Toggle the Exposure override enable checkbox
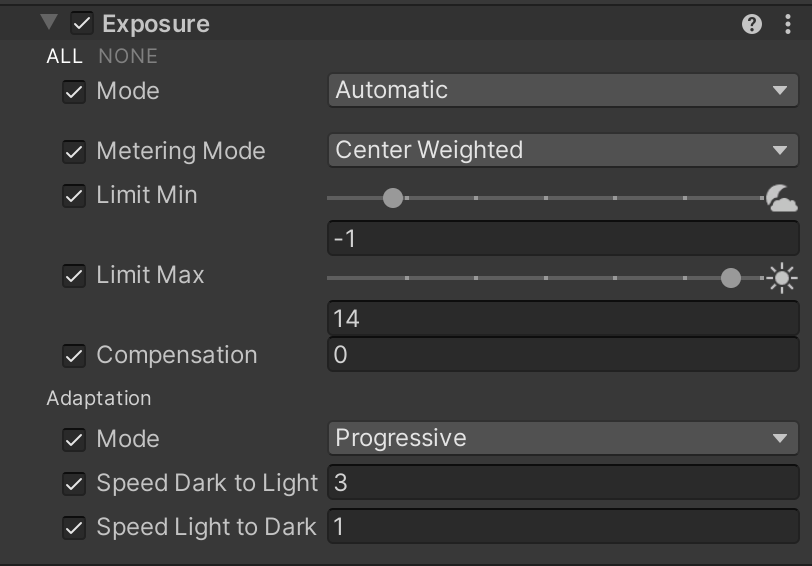 (82, 24)
